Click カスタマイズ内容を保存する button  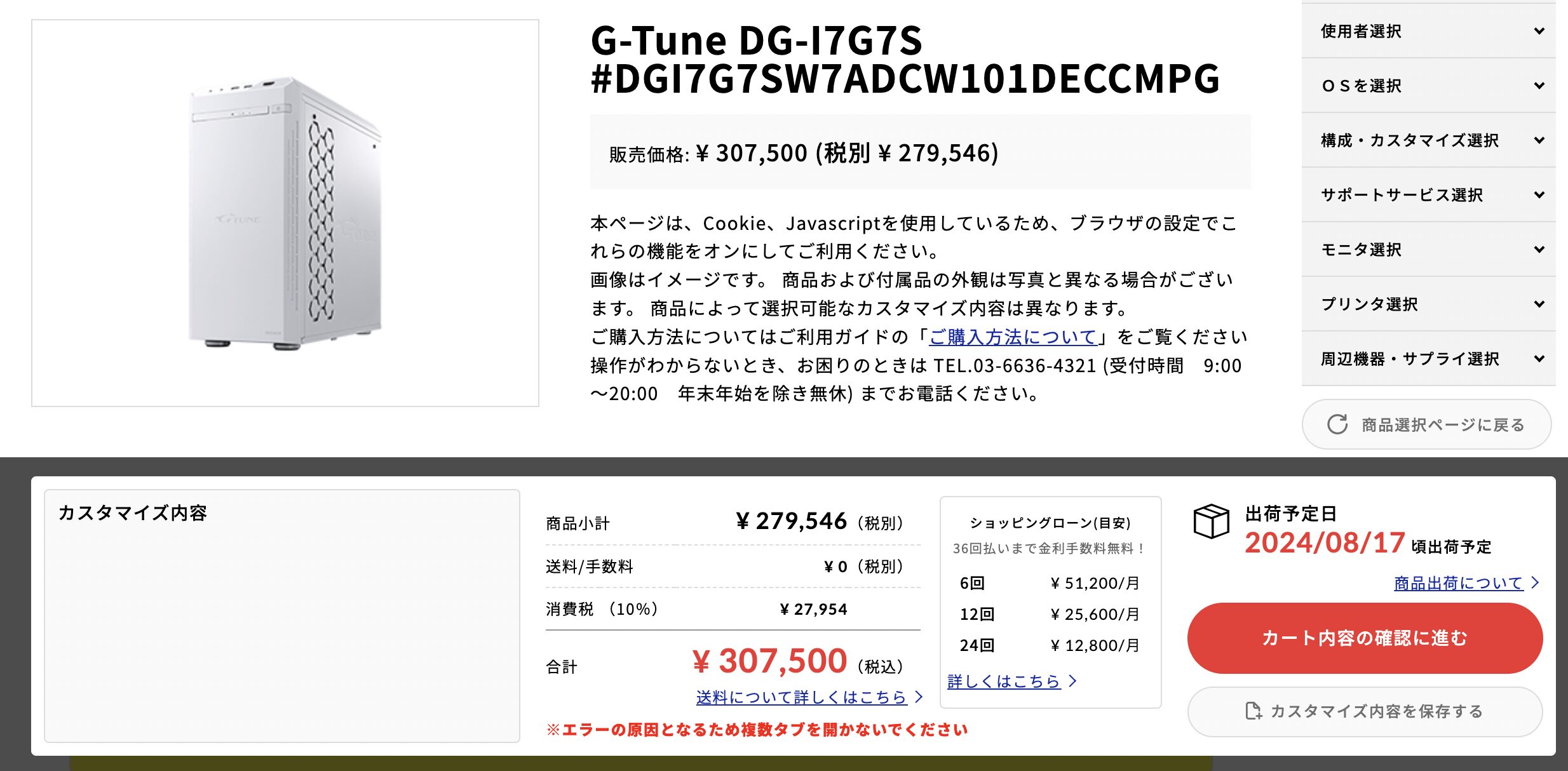click(1365, 711)
